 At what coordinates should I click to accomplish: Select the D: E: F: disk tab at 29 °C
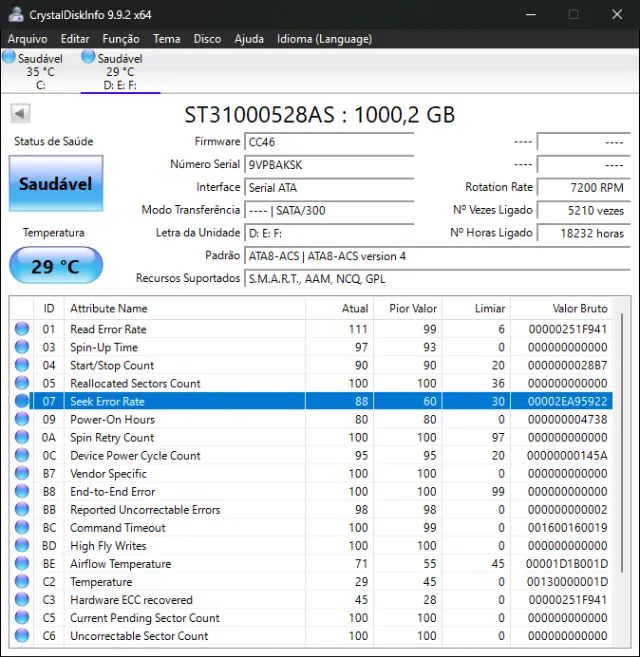(x=120, y=71)
